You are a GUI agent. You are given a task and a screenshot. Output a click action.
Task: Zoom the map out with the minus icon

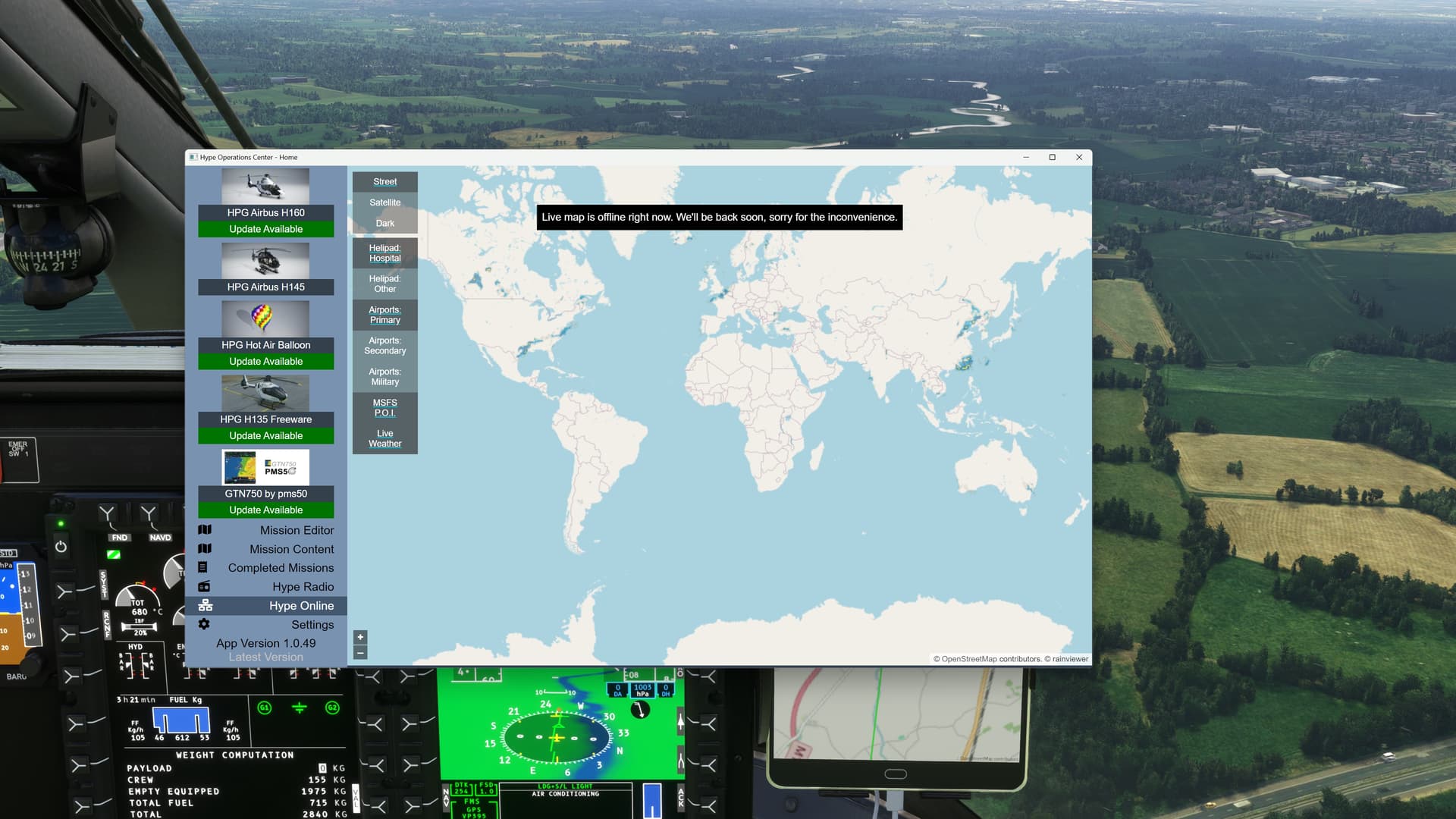[x=359, y=651]
